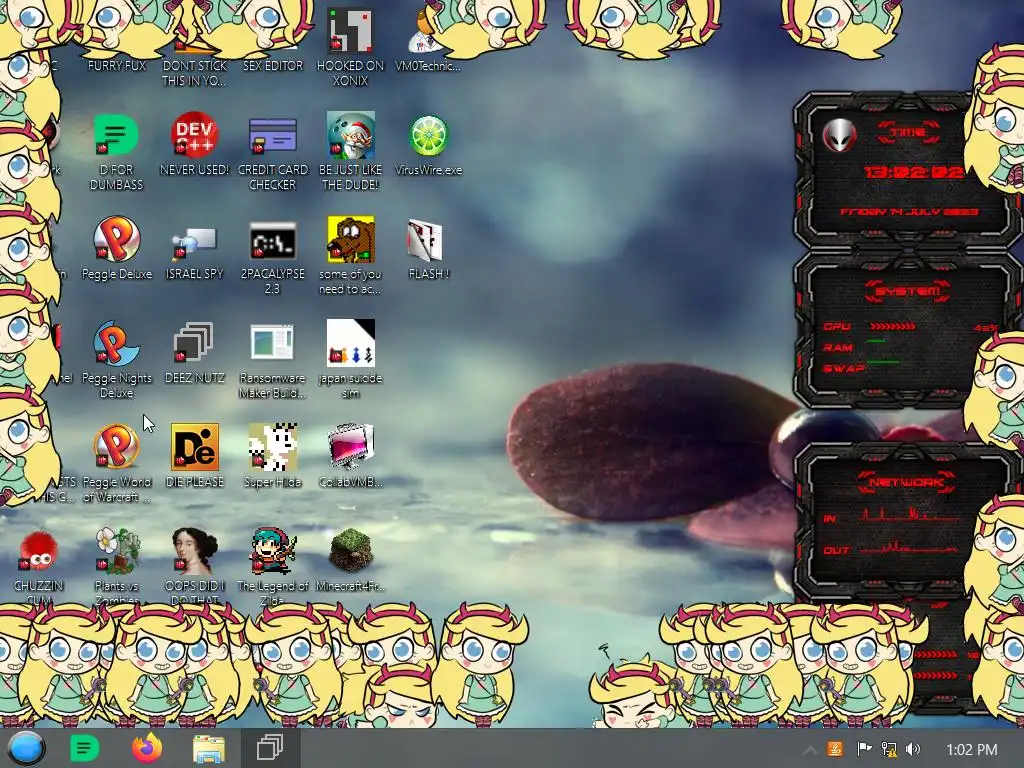
Task: Open the volume speaker tray icon
Action: pyautogui.click(x=913, y=749)
